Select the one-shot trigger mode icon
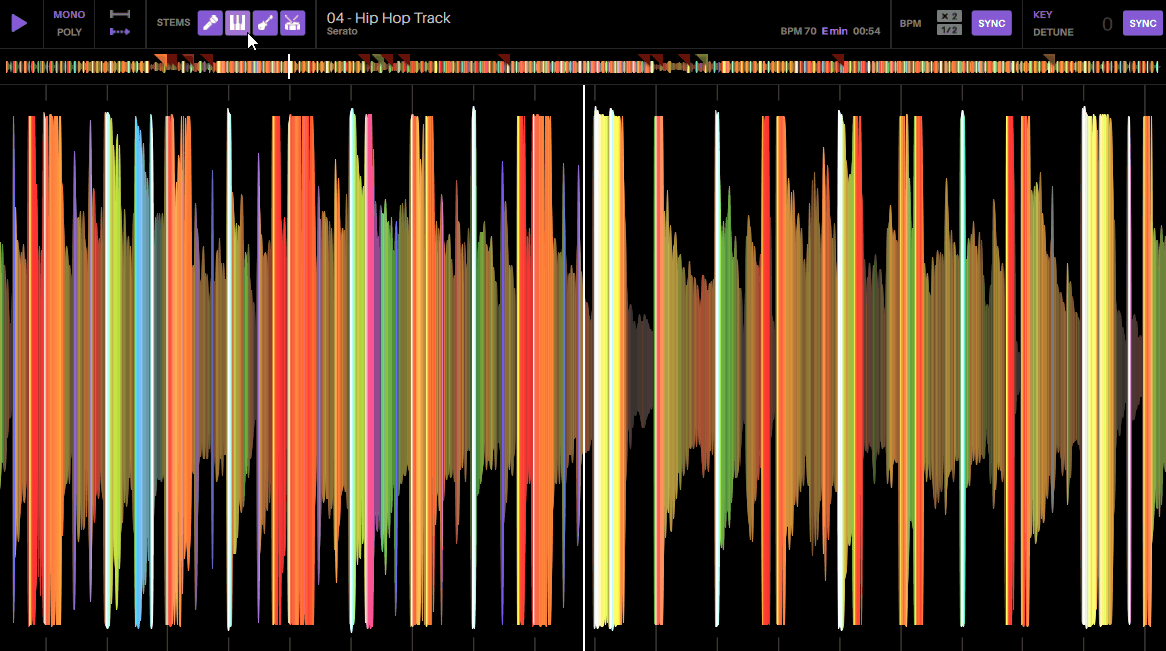Viewport: 1166px width, 651px height. 119,14
